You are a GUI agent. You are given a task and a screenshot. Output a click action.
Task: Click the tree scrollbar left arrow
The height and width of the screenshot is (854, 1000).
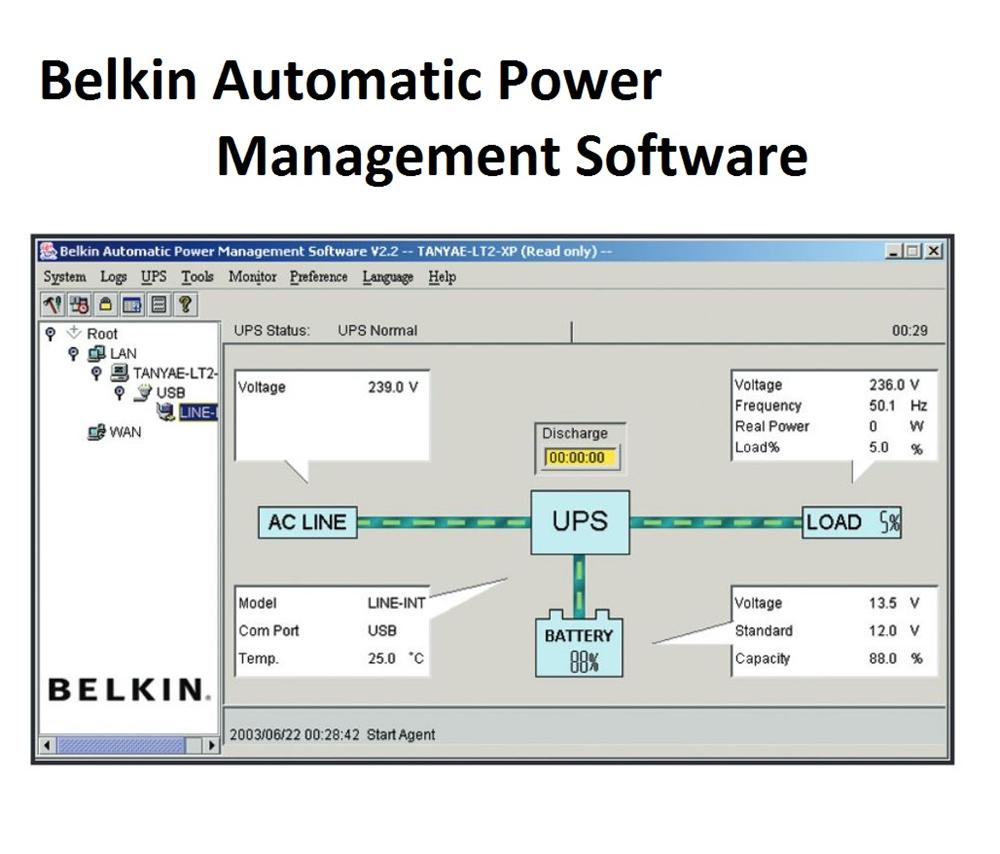tap(47, 745)
